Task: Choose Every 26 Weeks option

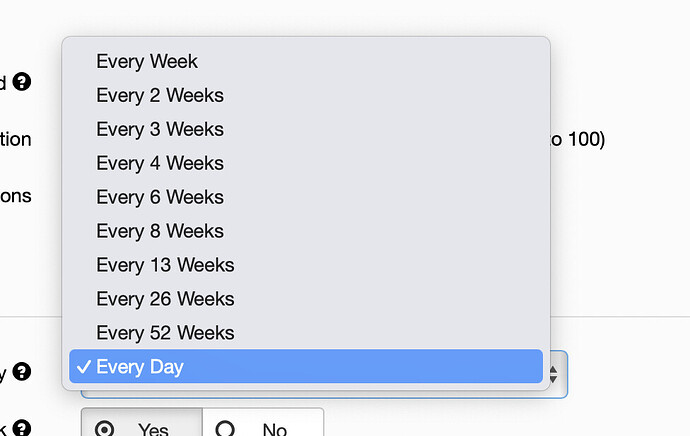Action: coord(306,298)
